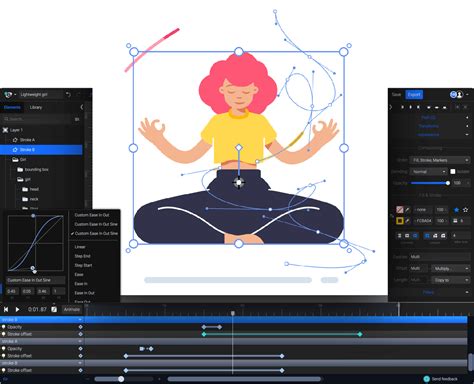Click the neck group folder icon
The image size is (474, 384).
point(25,199)
